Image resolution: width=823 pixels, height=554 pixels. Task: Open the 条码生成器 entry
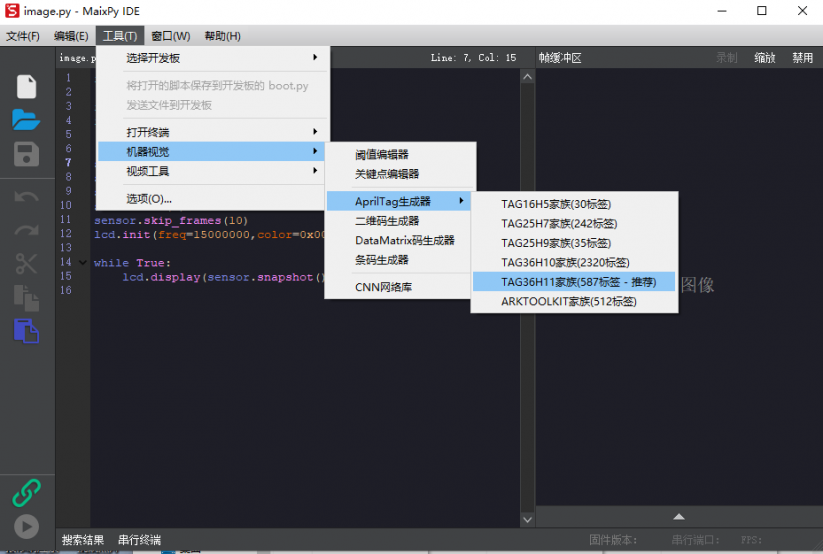tap(398, 260)
